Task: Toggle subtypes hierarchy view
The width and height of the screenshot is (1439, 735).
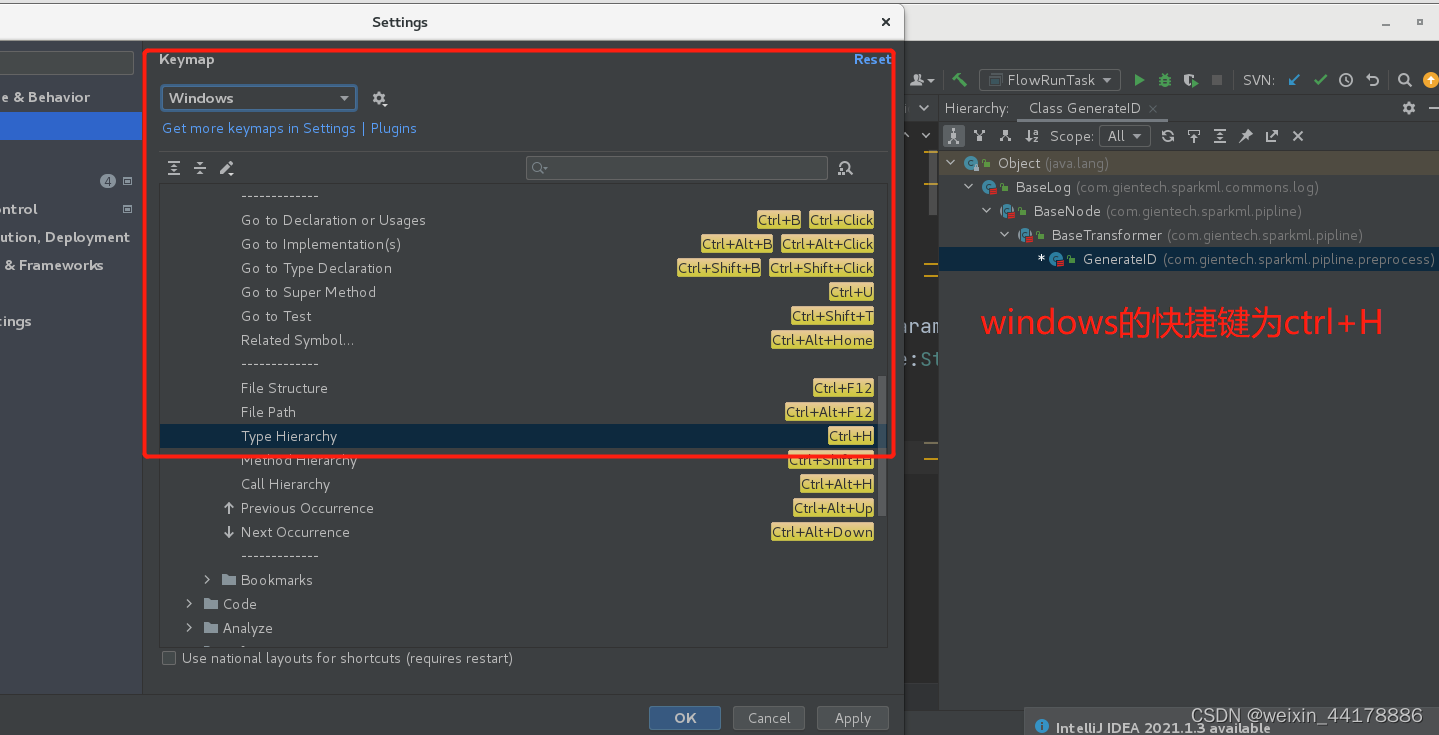Action: point(1003,136)
